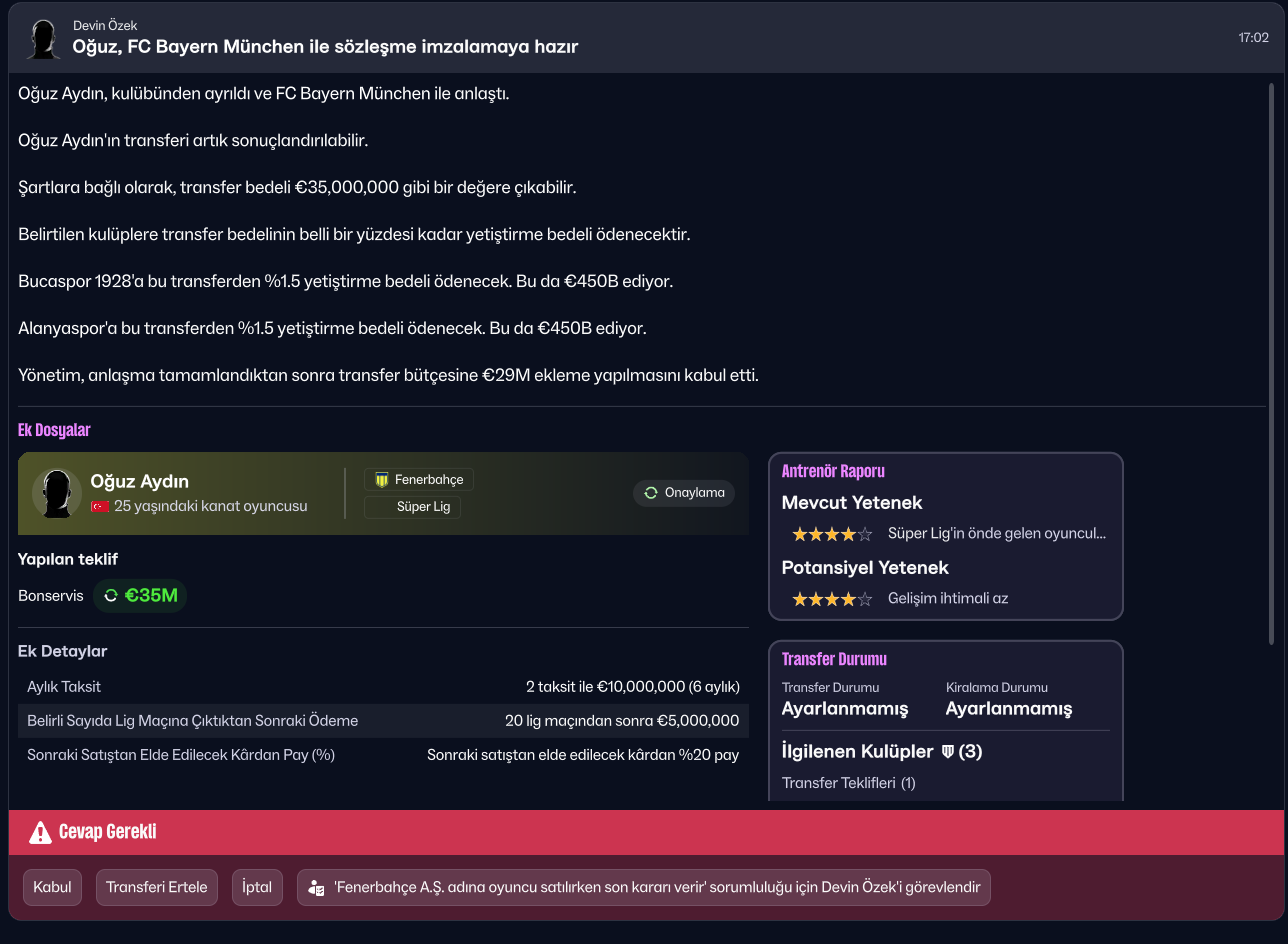
Task: Click the Kiralama Durumu label
Action: [x=997, y=688]
